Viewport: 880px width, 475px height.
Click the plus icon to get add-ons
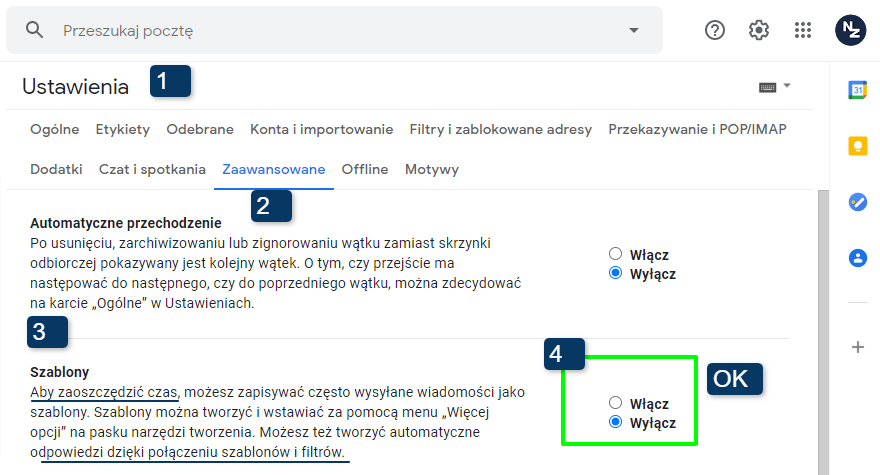tap(857, 347)
